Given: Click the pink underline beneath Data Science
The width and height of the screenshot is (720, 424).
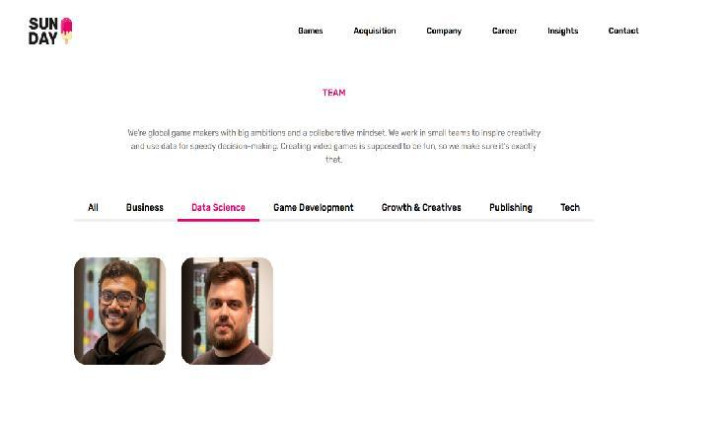Looking at the screenshot, I should click(x=219, y=220).
